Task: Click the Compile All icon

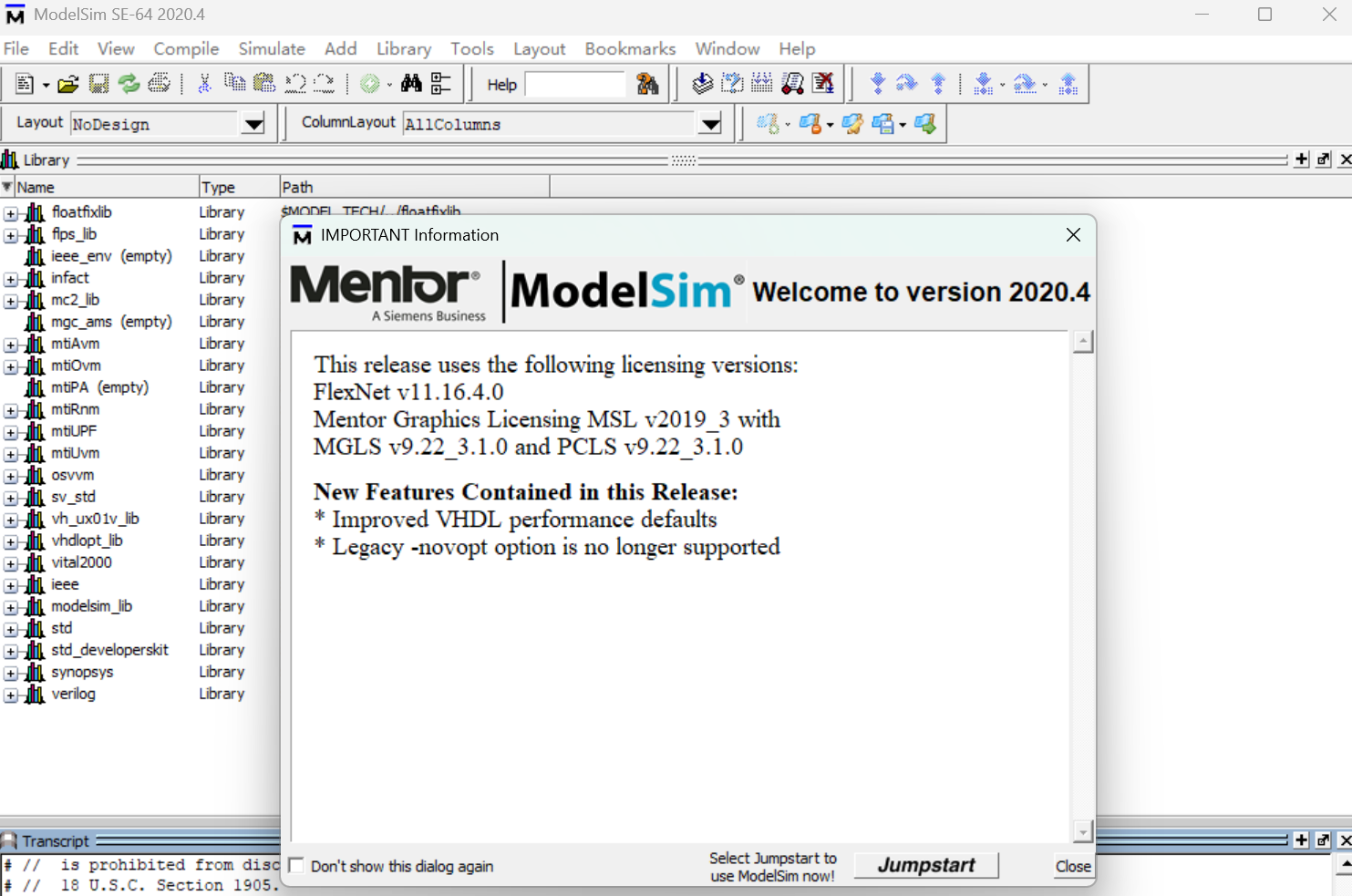Action: (x=762, y=84)
